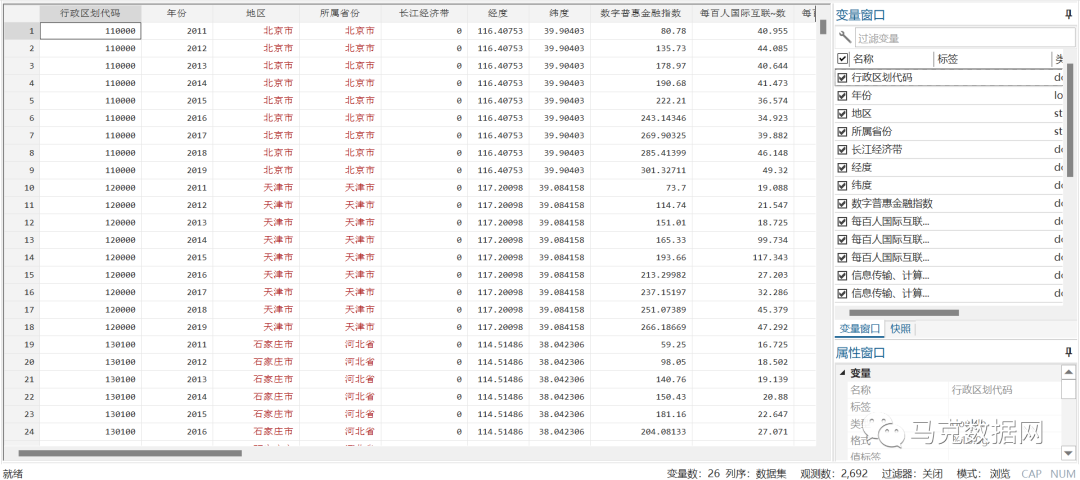Click the 名称 value 行政区划代码 in properties window
This screenshot has height=480, width=1080.
pos(982,390)
